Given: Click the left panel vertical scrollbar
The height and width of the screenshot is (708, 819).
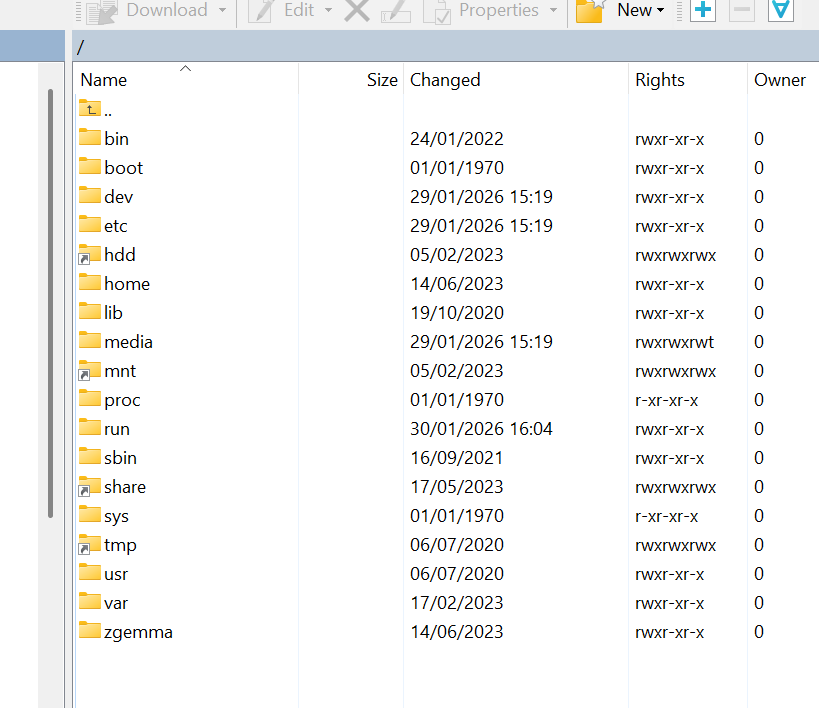Looking at the screenshot, I should click(50, 303).
